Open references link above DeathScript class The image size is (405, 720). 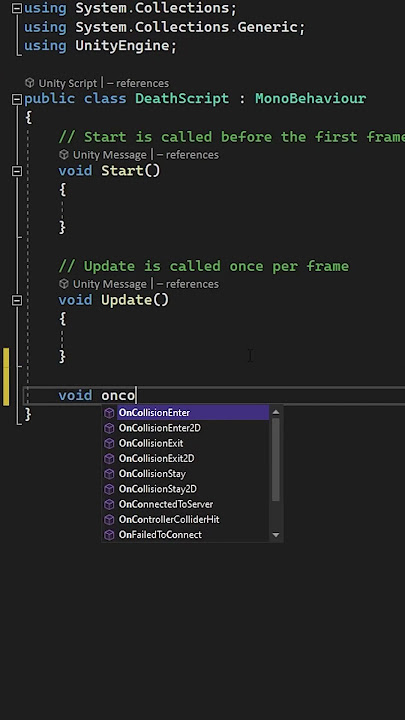point(138,83)
